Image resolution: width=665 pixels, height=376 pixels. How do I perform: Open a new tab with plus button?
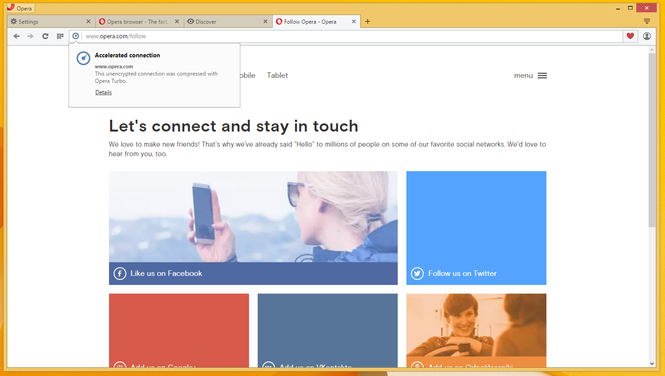(x=367, y=22)
